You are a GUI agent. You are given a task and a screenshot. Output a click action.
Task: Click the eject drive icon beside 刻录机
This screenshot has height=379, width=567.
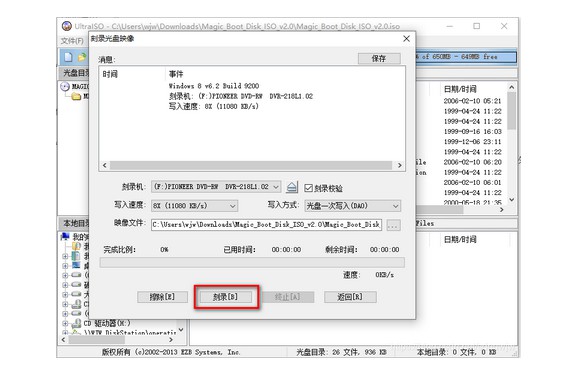click(292, 187)
